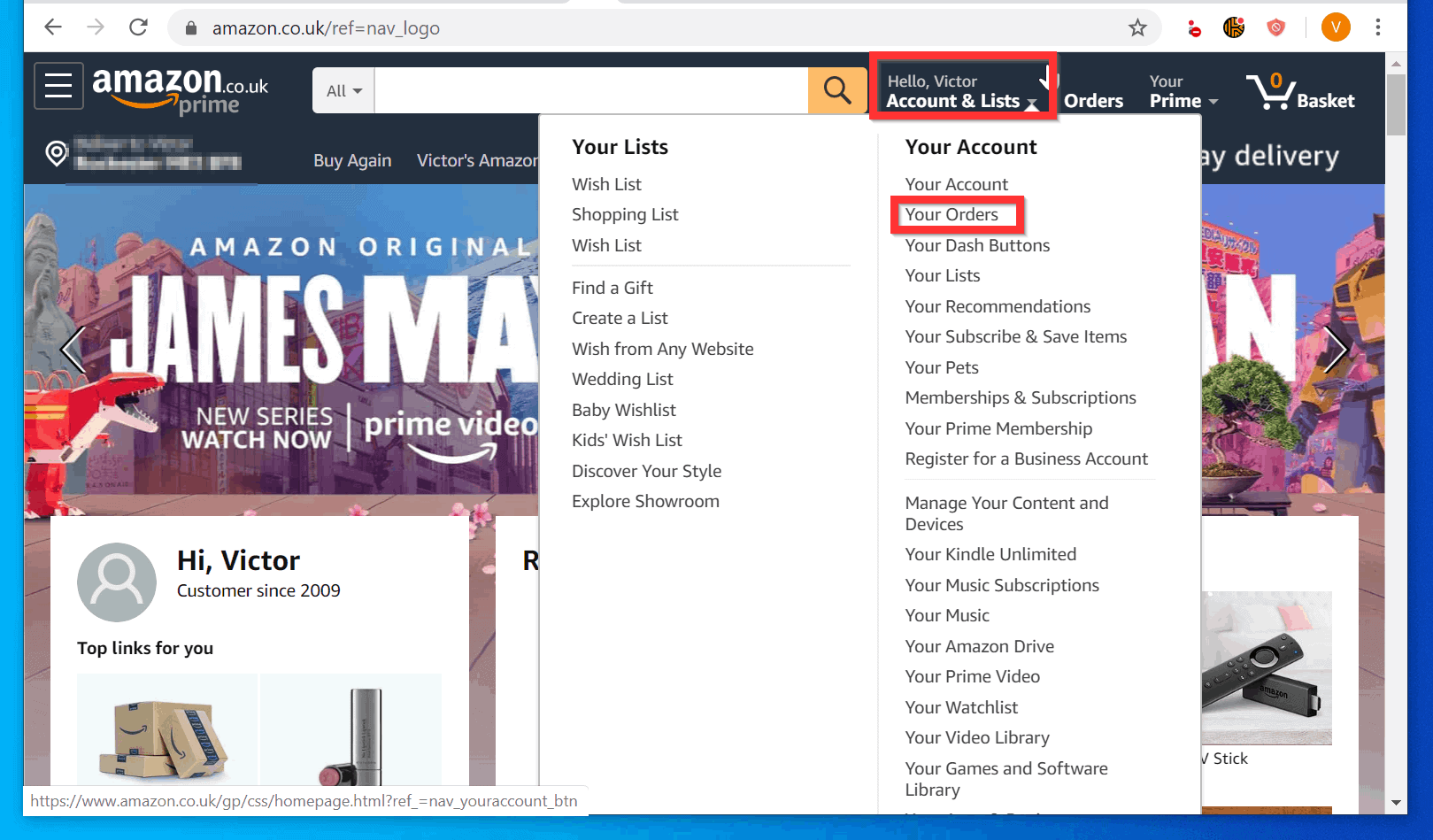
Task: Click the Victor profile avatar in the browser toolbar
Action: point(1336,27)
